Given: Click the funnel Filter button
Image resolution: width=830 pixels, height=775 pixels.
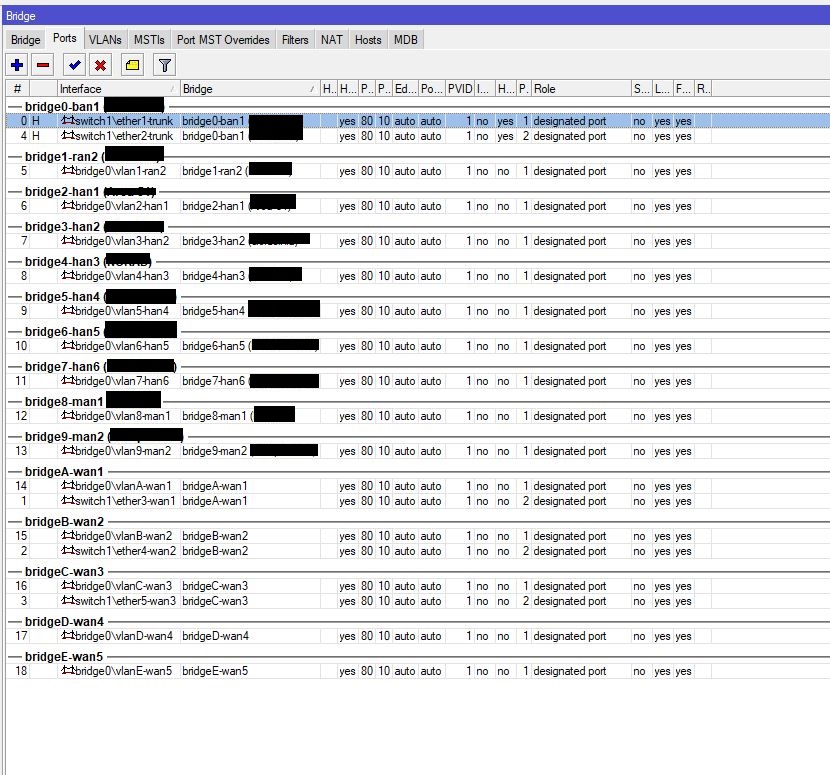Looking at the screenshot, I should point(165,65).
